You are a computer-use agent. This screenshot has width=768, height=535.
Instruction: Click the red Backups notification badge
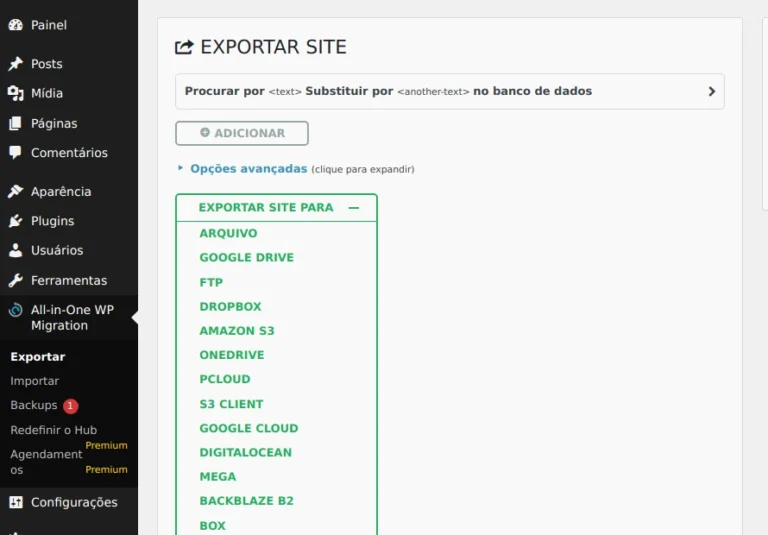click(71, 406)
